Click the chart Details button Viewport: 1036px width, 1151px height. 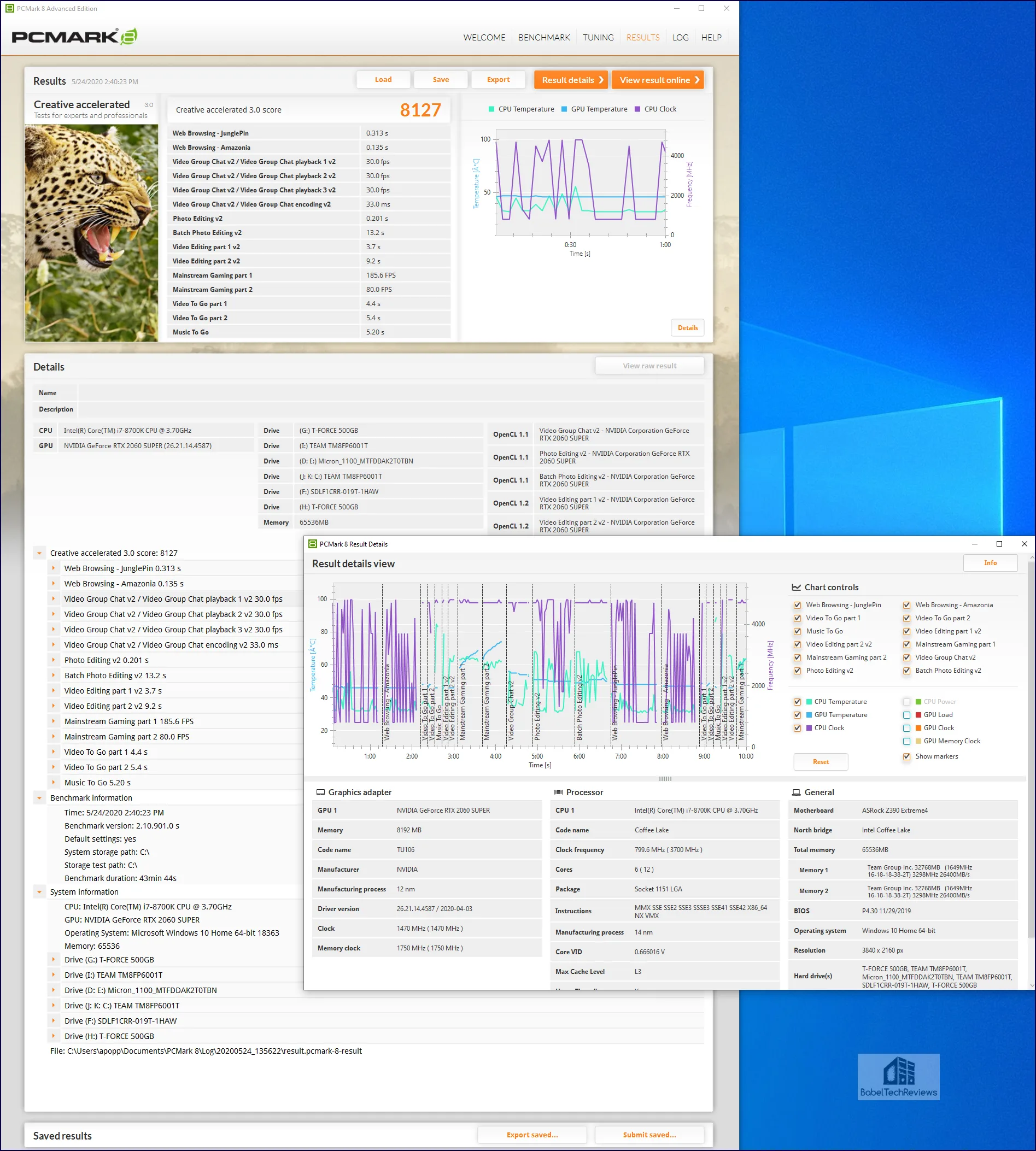[x=688, y=328]
